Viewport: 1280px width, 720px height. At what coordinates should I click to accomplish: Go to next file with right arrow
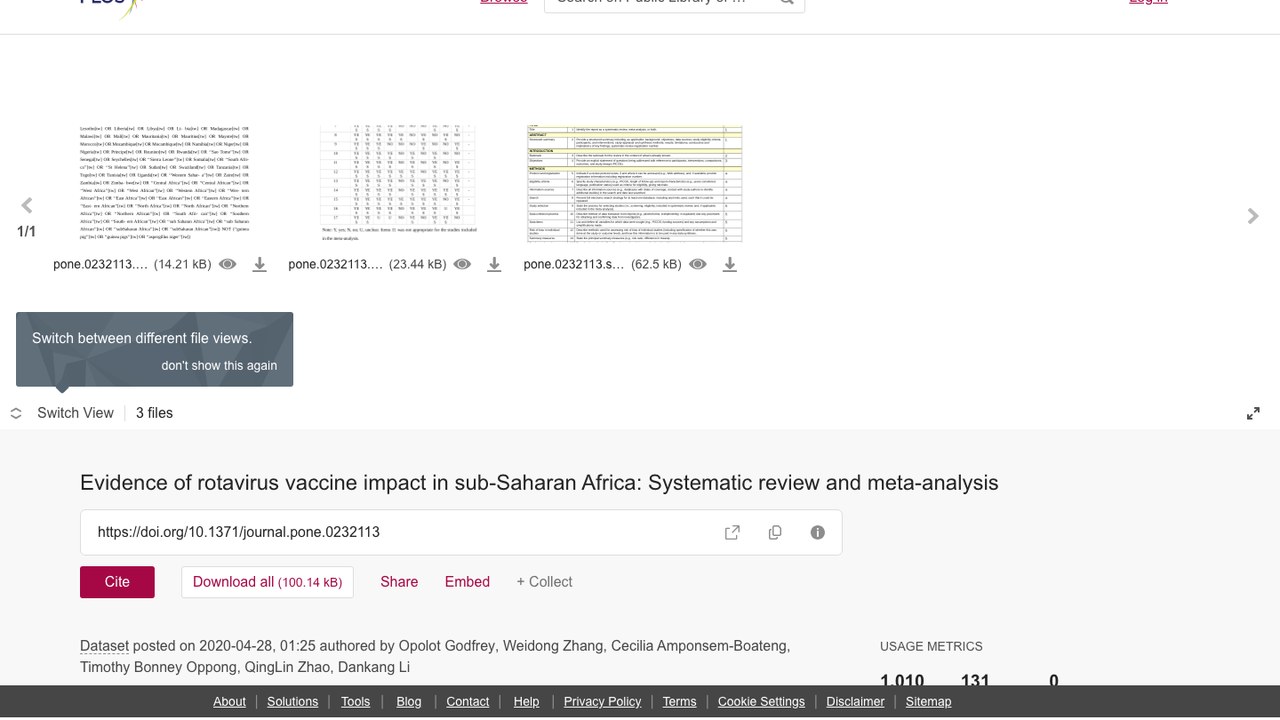click(1252, 216)
